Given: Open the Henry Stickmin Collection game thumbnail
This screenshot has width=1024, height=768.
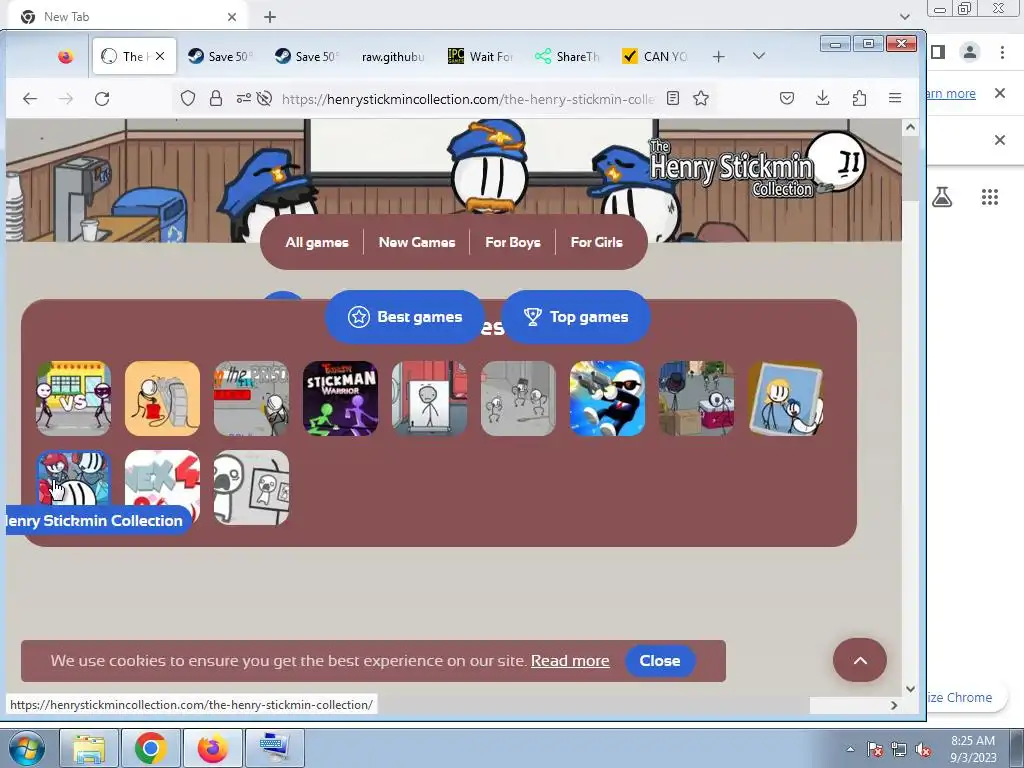Looking at the screenshot, I should click(x=73, y=479).
